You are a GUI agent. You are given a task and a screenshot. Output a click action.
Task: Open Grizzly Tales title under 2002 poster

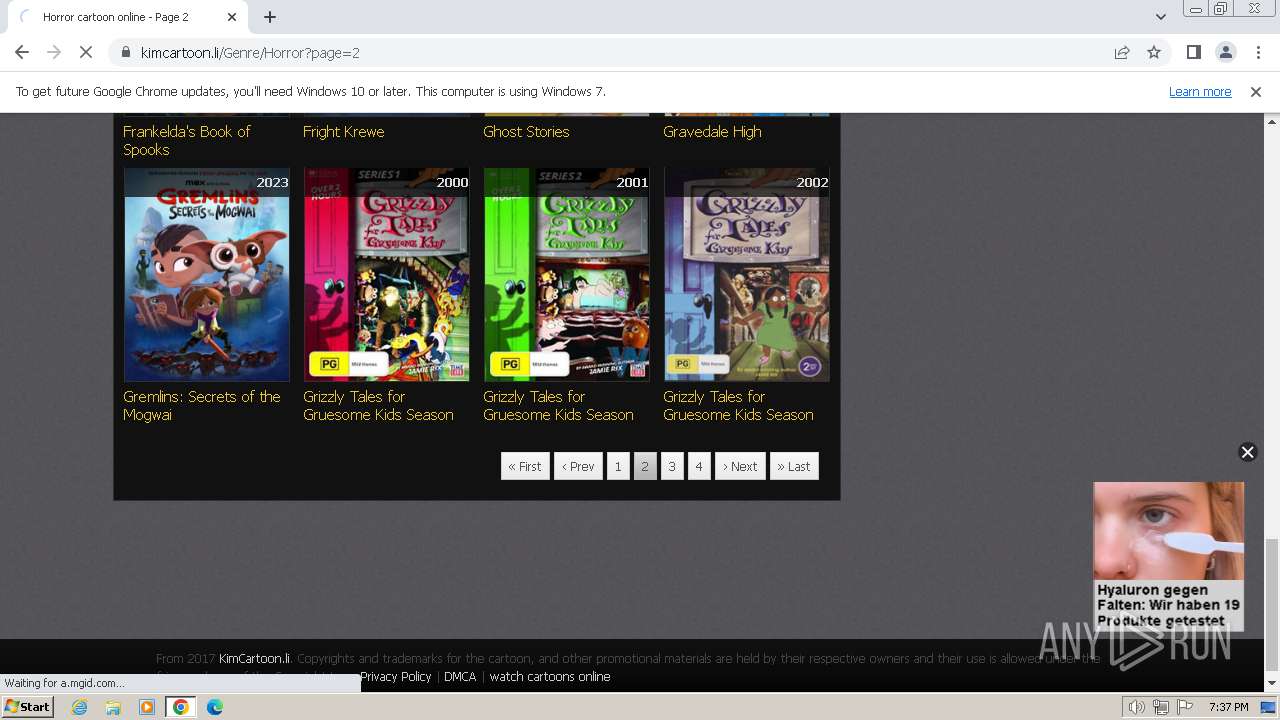point(738,405)
